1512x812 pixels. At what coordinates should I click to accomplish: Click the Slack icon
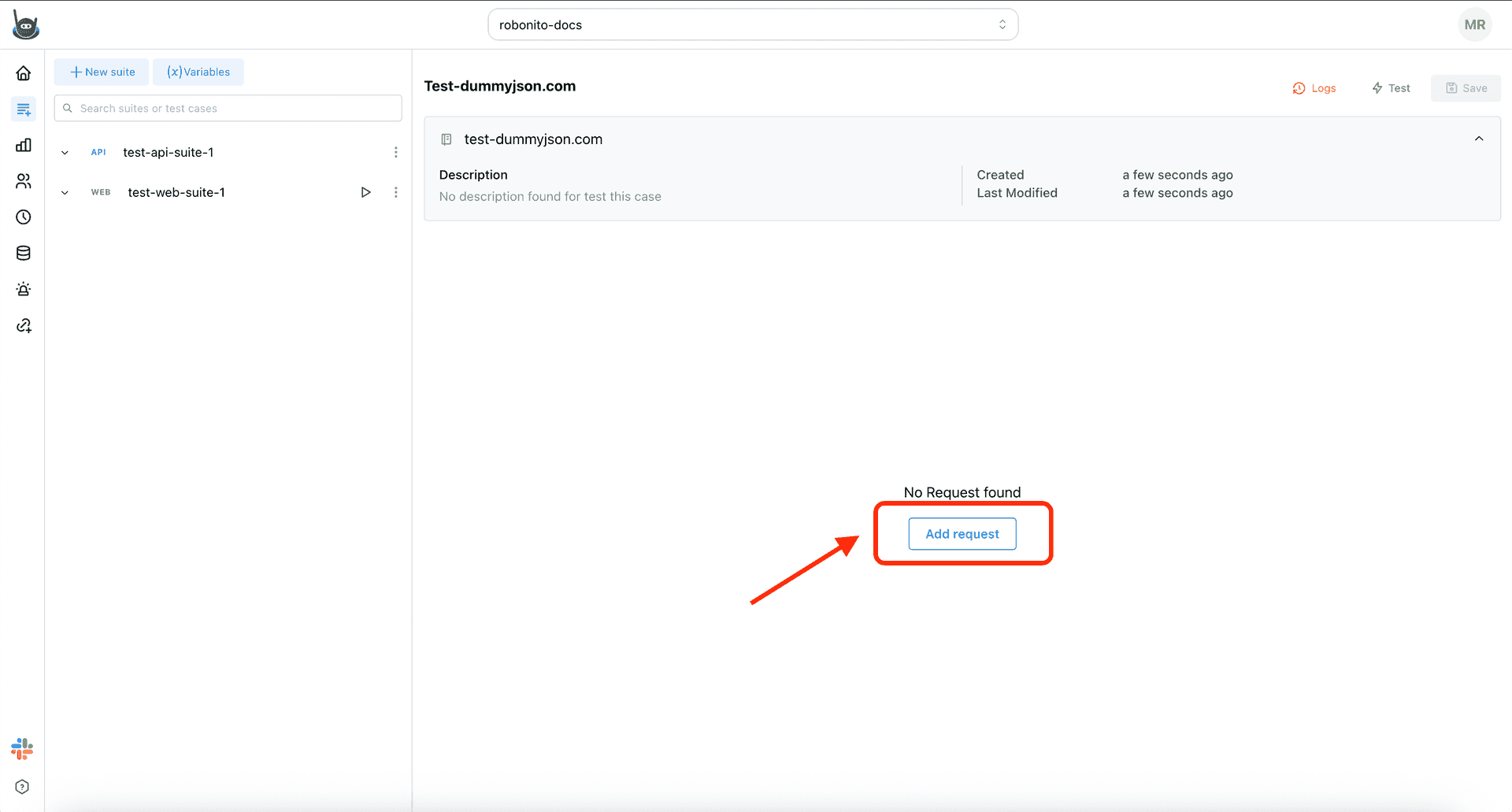(22, 749)
